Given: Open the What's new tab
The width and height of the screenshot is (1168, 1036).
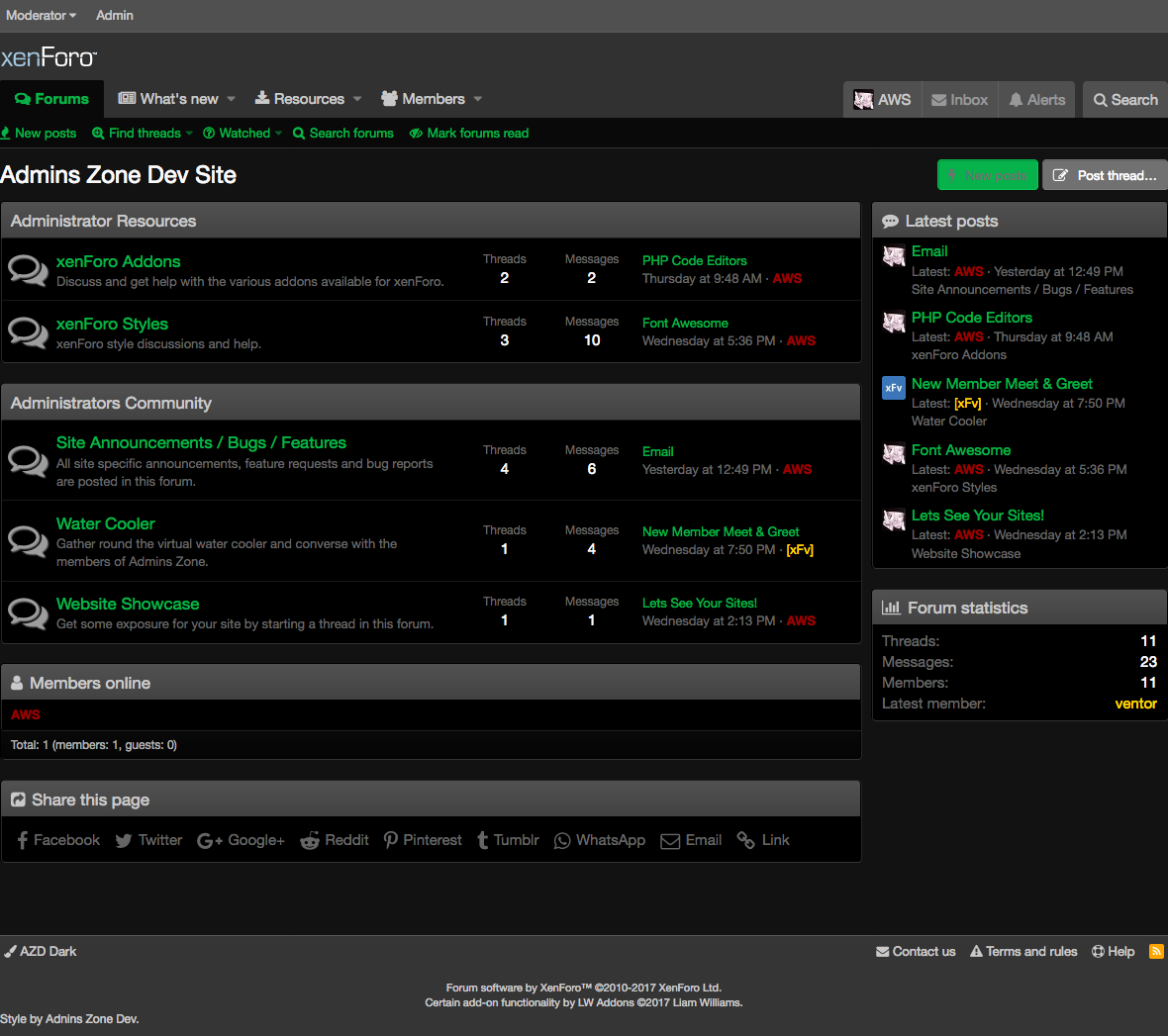Looking at the screenshot, I should pos(168,99).
